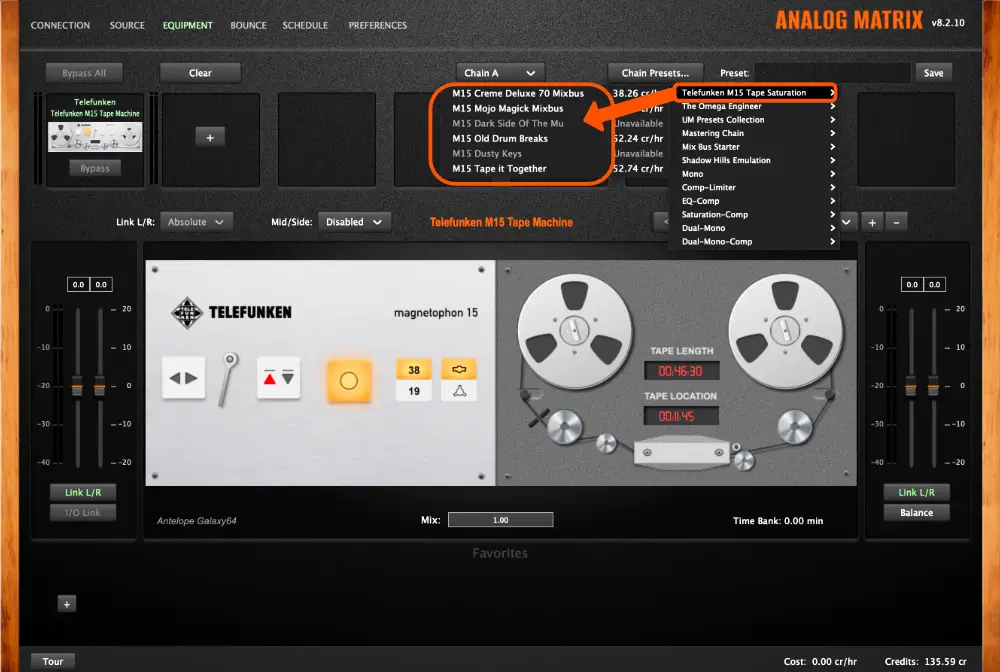Click the Bypass All button
Screen dimensions: 1000x672
click(x=84, y=73)
